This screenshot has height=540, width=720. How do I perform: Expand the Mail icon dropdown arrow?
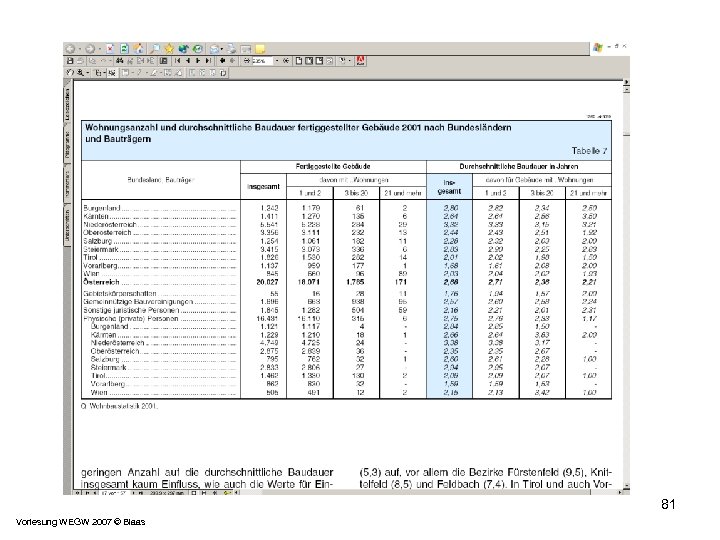tap(222, 49)
